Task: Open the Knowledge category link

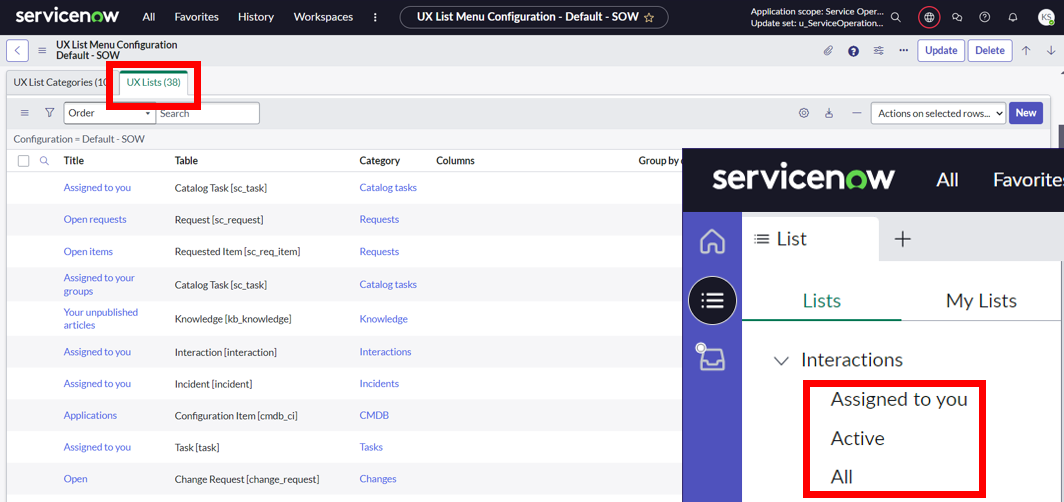Action: coord(383,319)
